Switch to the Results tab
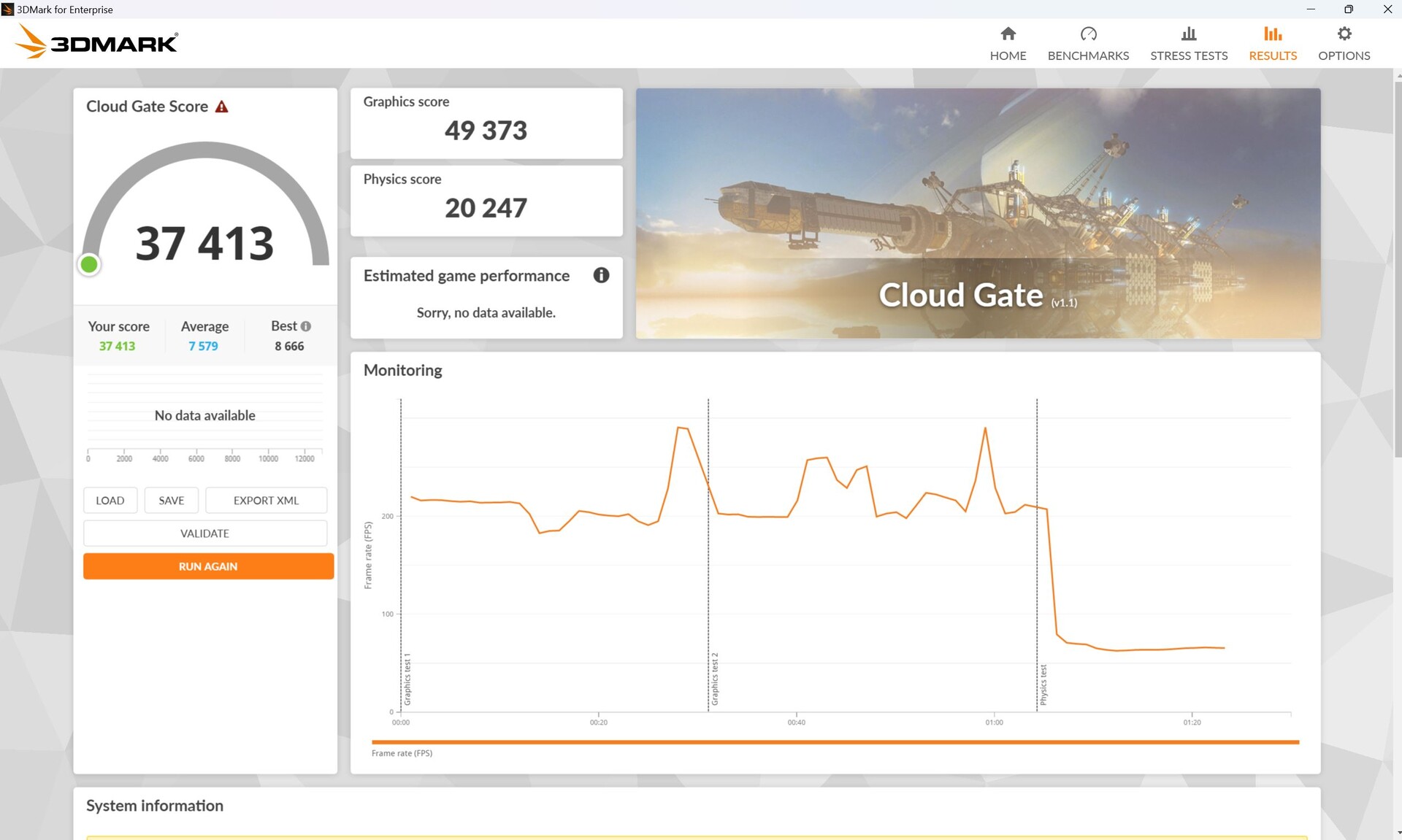This screenshot has width=1402, height=840. [1273, 44]
